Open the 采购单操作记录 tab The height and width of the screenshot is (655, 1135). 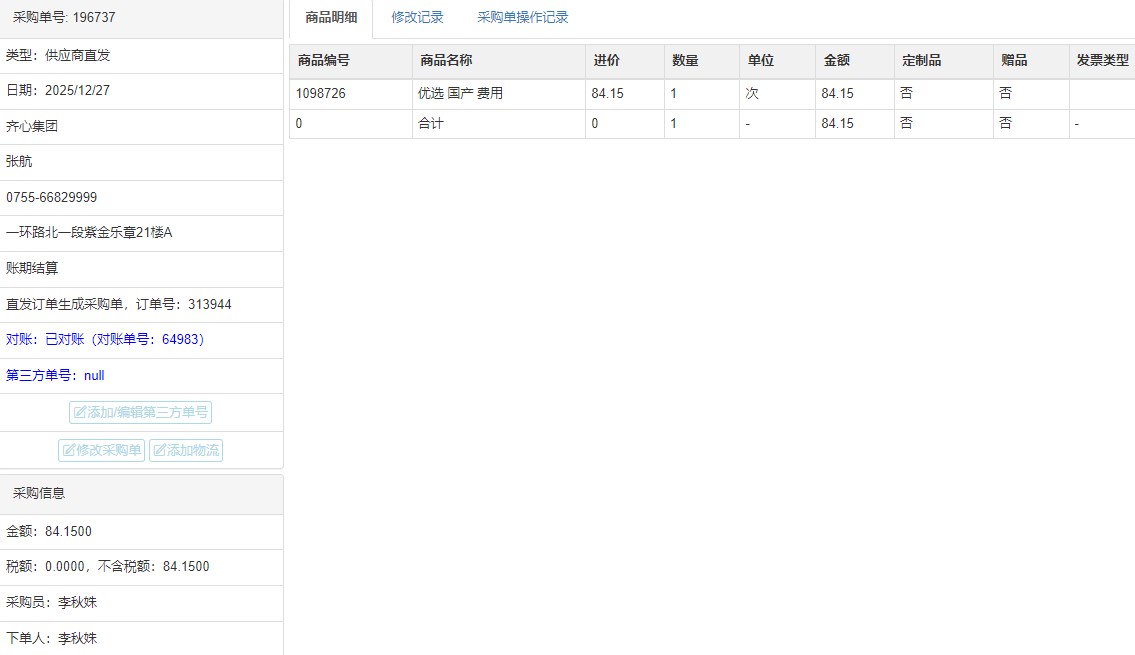[x=522, y=18]
